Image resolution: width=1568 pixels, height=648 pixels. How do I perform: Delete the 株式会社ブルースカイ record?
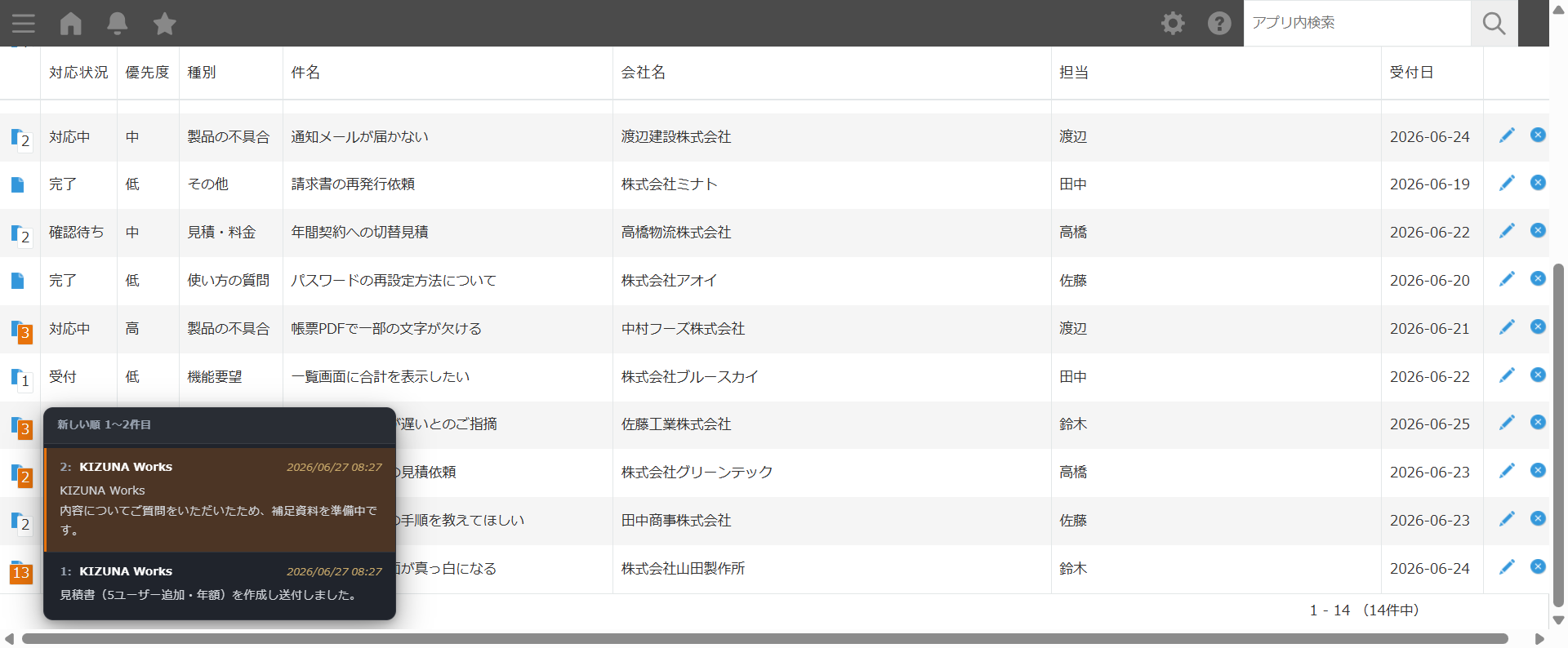(1538, 375)
